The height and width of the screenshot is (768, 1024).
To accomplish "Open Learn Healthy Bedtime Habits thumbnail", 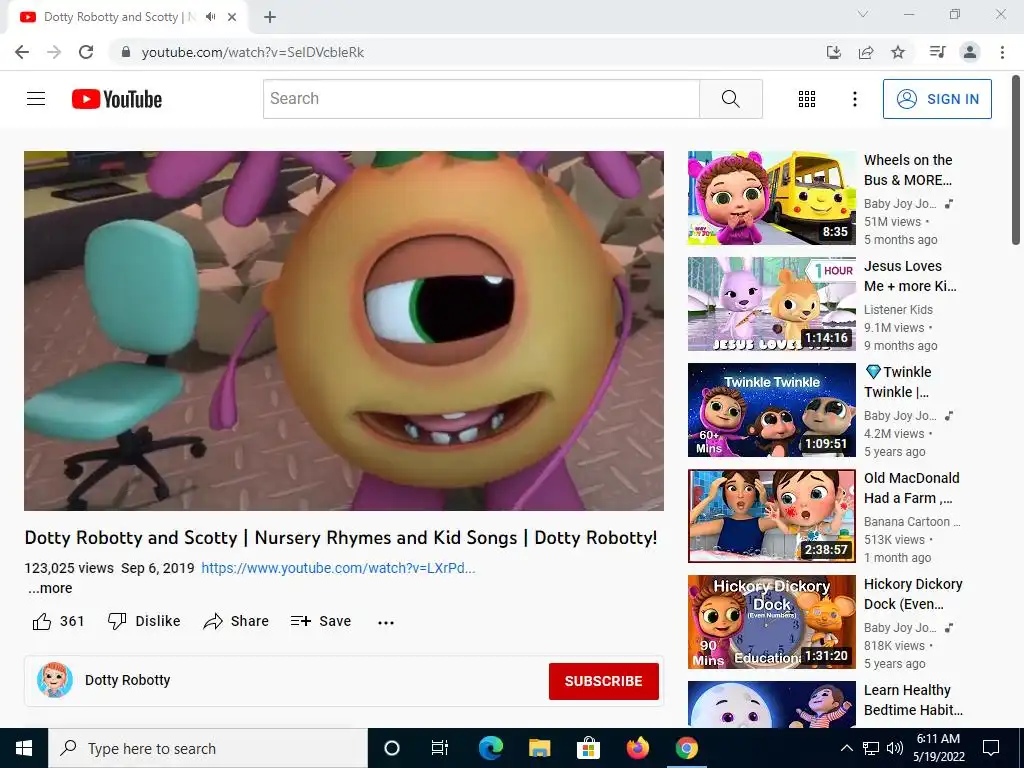I will pos(772,704).
